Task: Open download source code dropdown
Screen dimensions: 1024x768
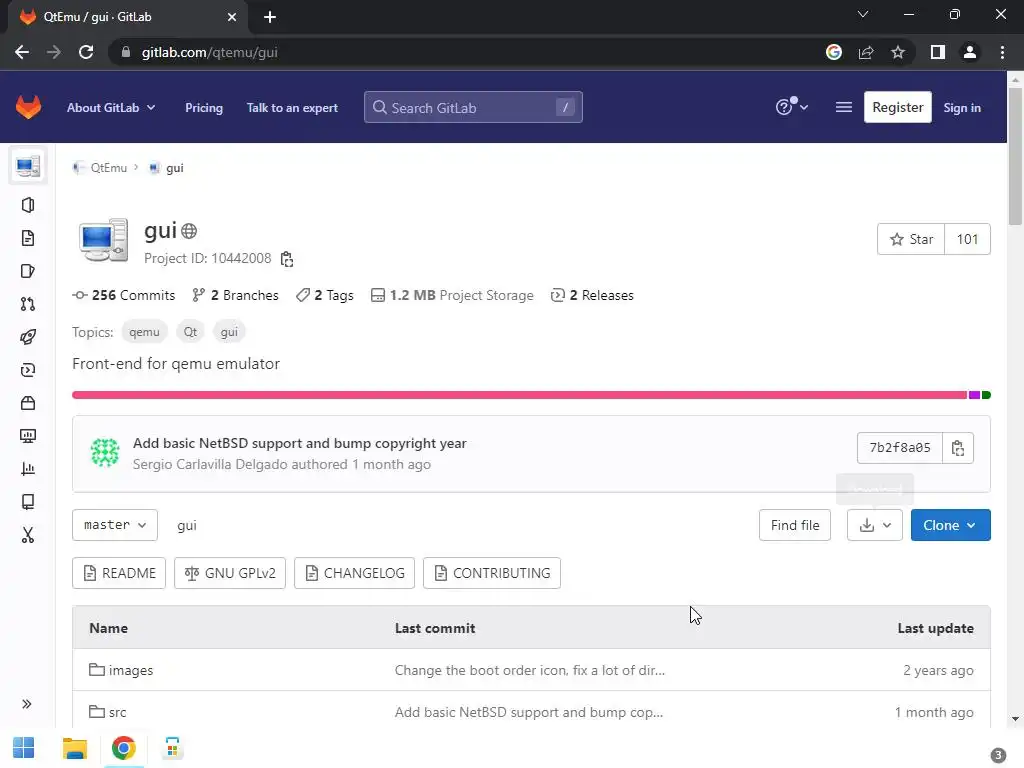Action: coord(874,525)
